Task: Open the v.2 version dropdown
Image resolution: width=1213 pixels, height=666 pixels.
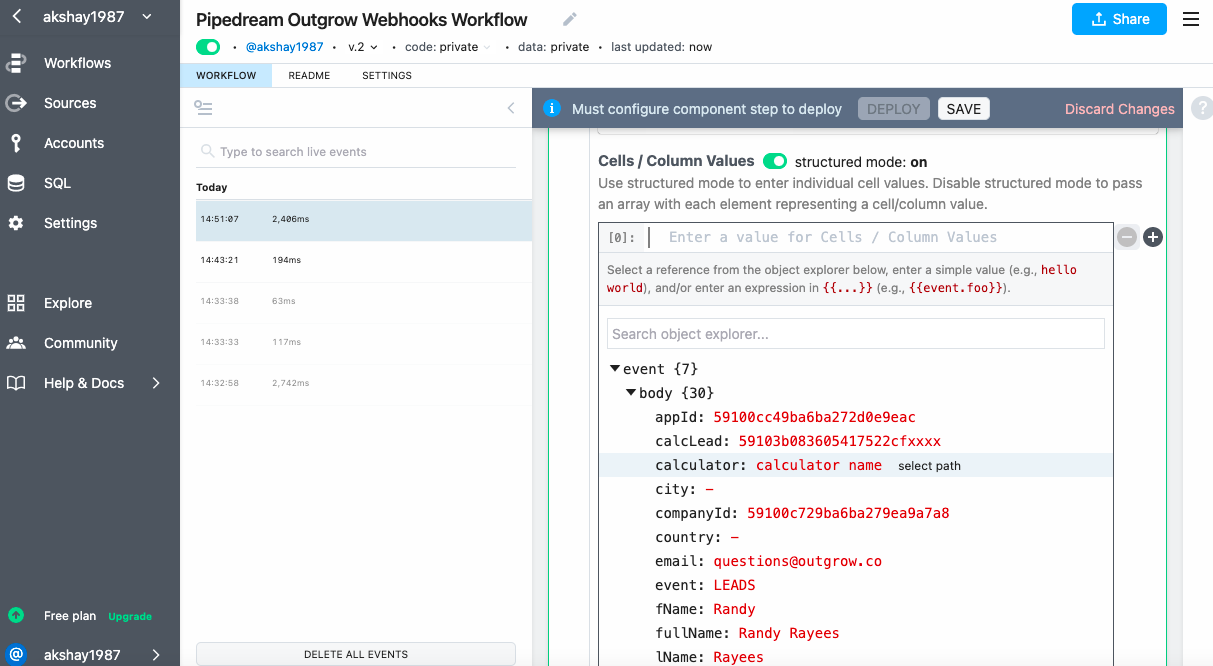Action: coord(363,47)
